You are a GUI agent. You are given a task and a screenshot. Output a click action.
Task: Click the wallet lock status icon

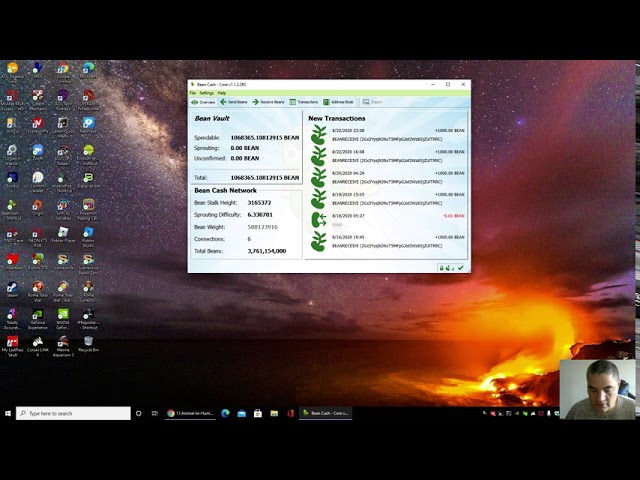(x=441, y=268)
